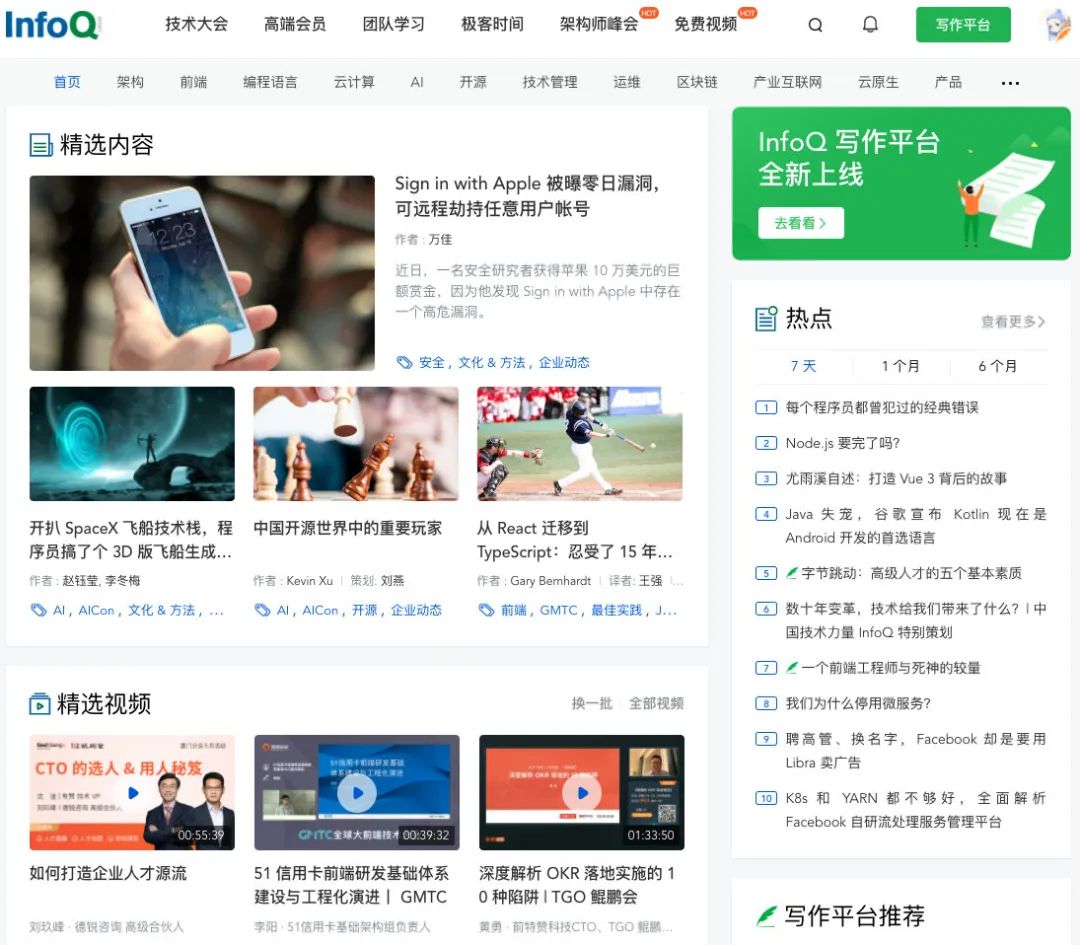
Task: Click tag icon under 中国开源 article
Action: [262, 610]
